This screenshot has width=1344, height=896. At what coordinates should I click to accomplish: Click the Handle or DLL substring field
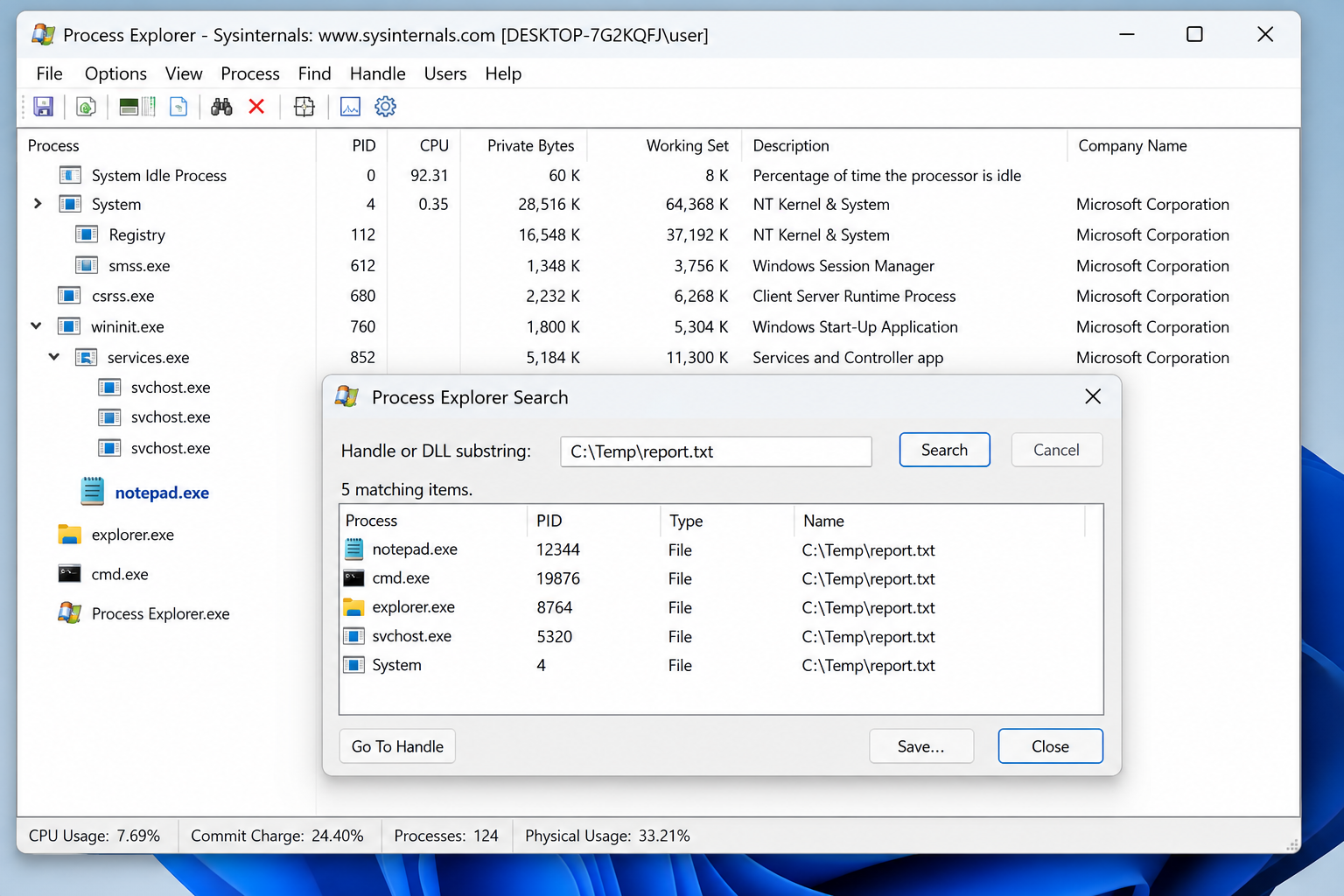click(716, 451)
